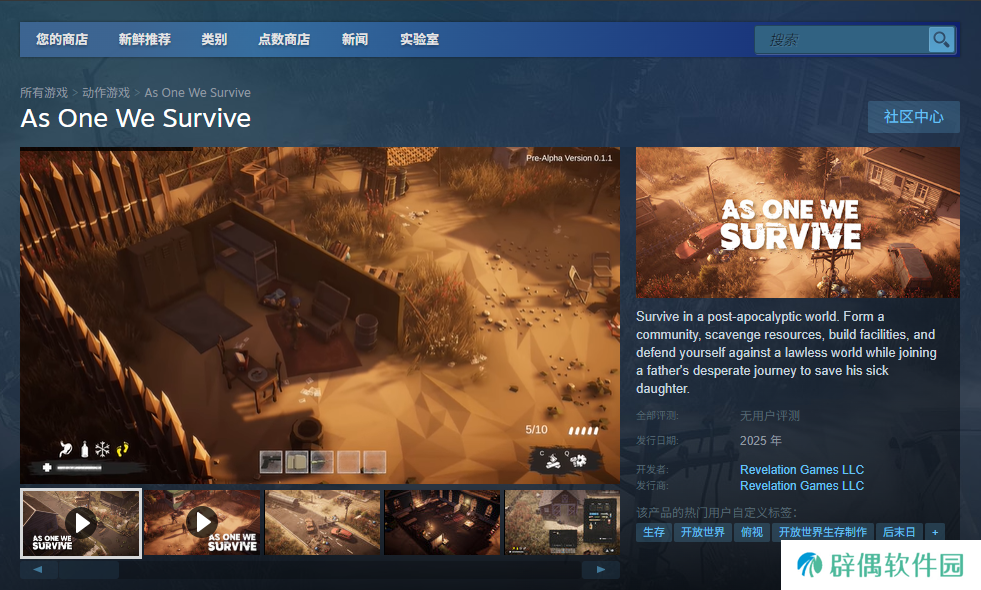Open the 新鲜推荐 menu
The height and width of the screenshot is (590, 981).
145,39
